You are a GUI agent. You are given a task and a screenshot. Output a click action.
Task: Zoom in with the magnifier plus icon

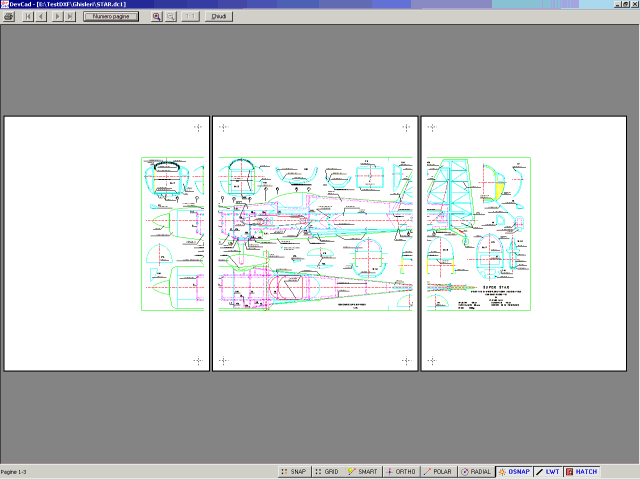coord(157,17)
